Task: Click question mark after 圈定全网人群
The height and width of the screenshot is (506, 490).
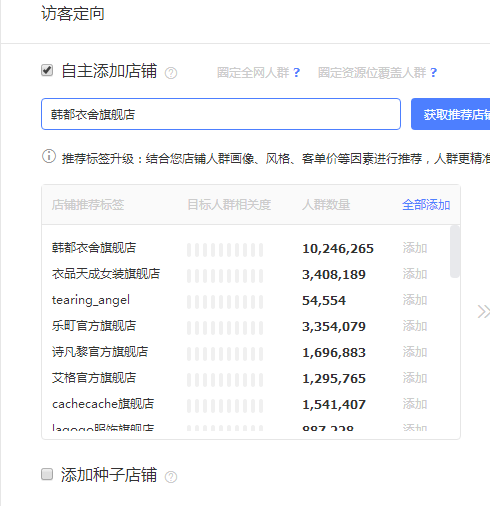Action: 296,72
